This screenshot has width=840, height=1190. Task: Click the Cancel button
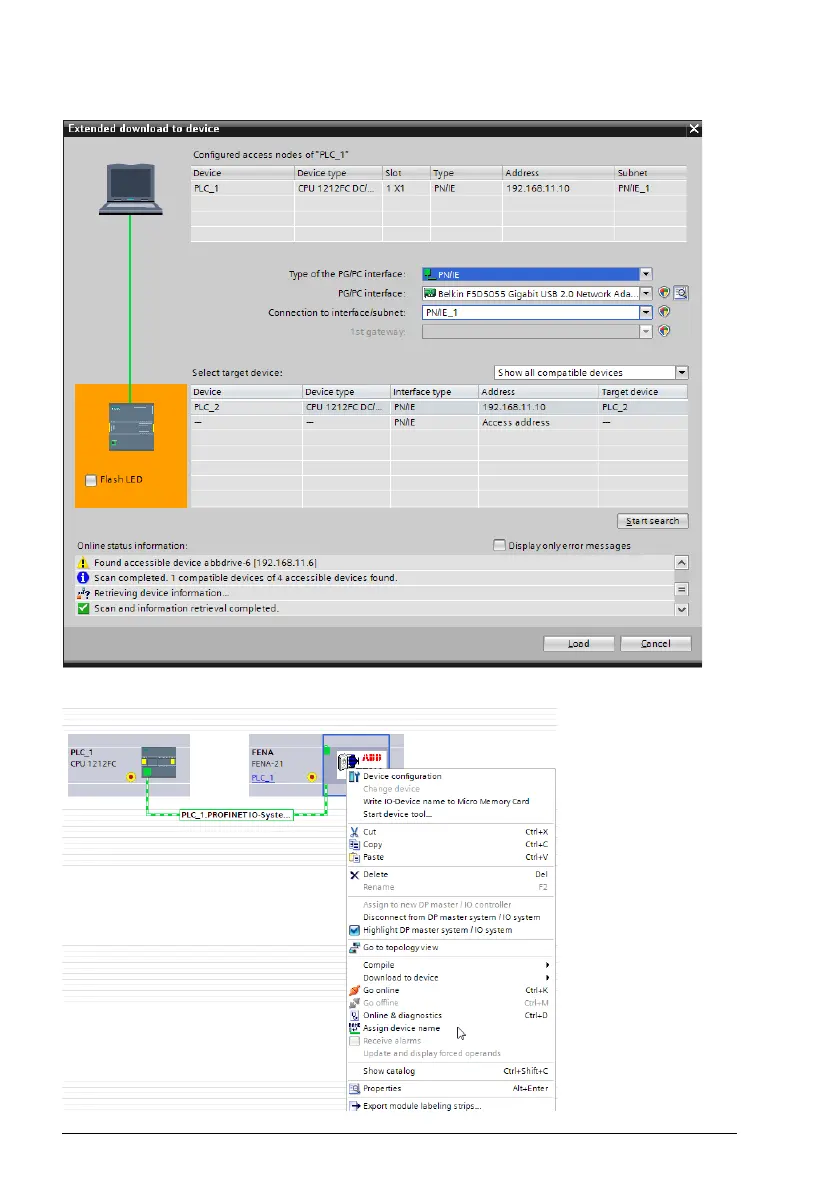pyautogui.click(x=656, y=644)
